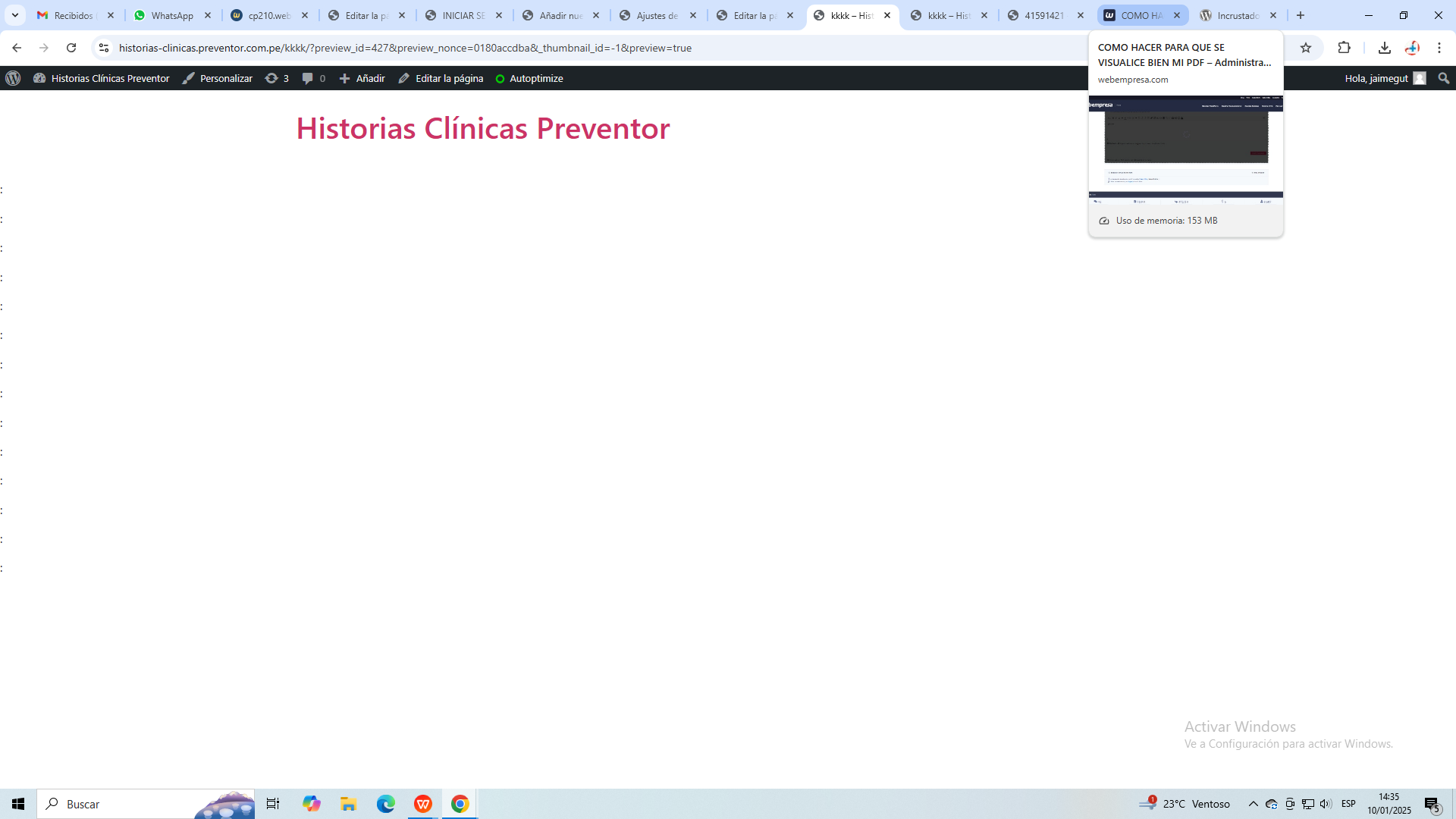1456x819 pixels.
Task: Go forward to next page
Action: 44,48
